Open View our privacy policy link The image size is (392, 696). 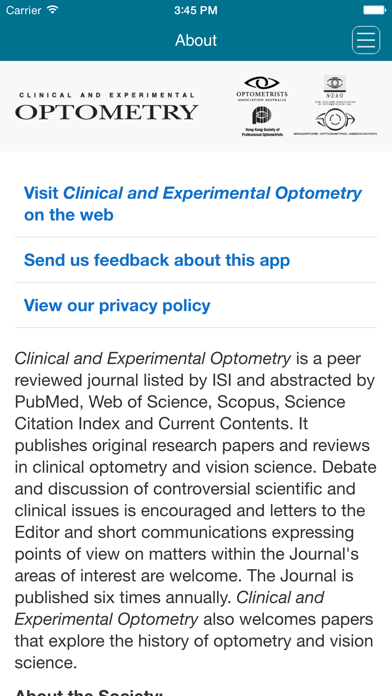196,305
